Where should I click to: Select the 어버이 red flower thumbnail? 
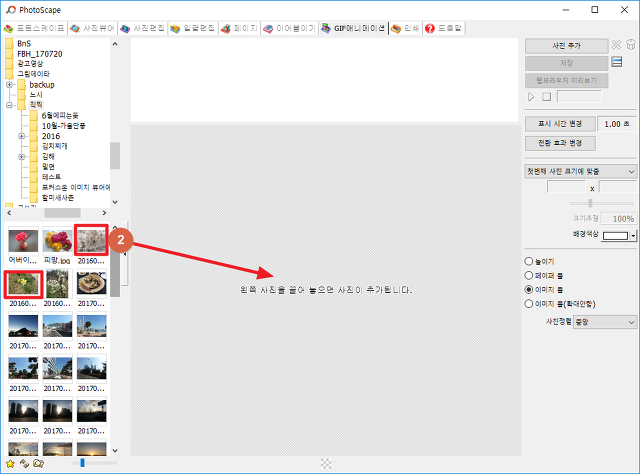coord(23,240)
